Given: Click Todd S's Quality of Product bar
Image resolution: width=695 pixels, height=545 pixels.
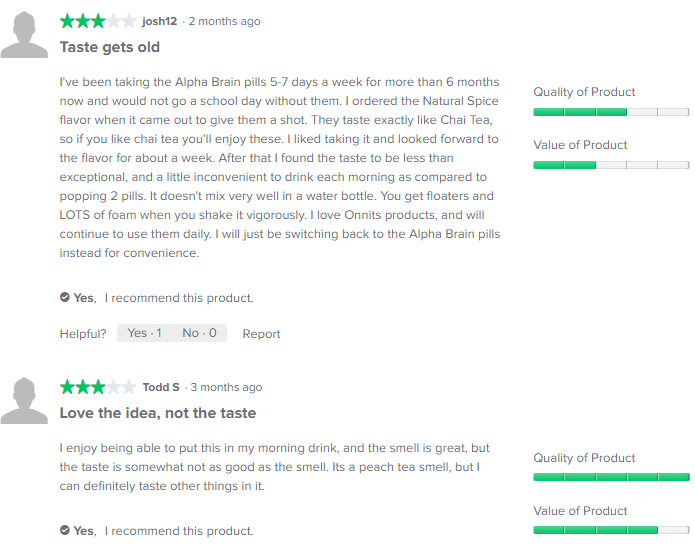Looking at the screenshot, I should pos(611,477).
